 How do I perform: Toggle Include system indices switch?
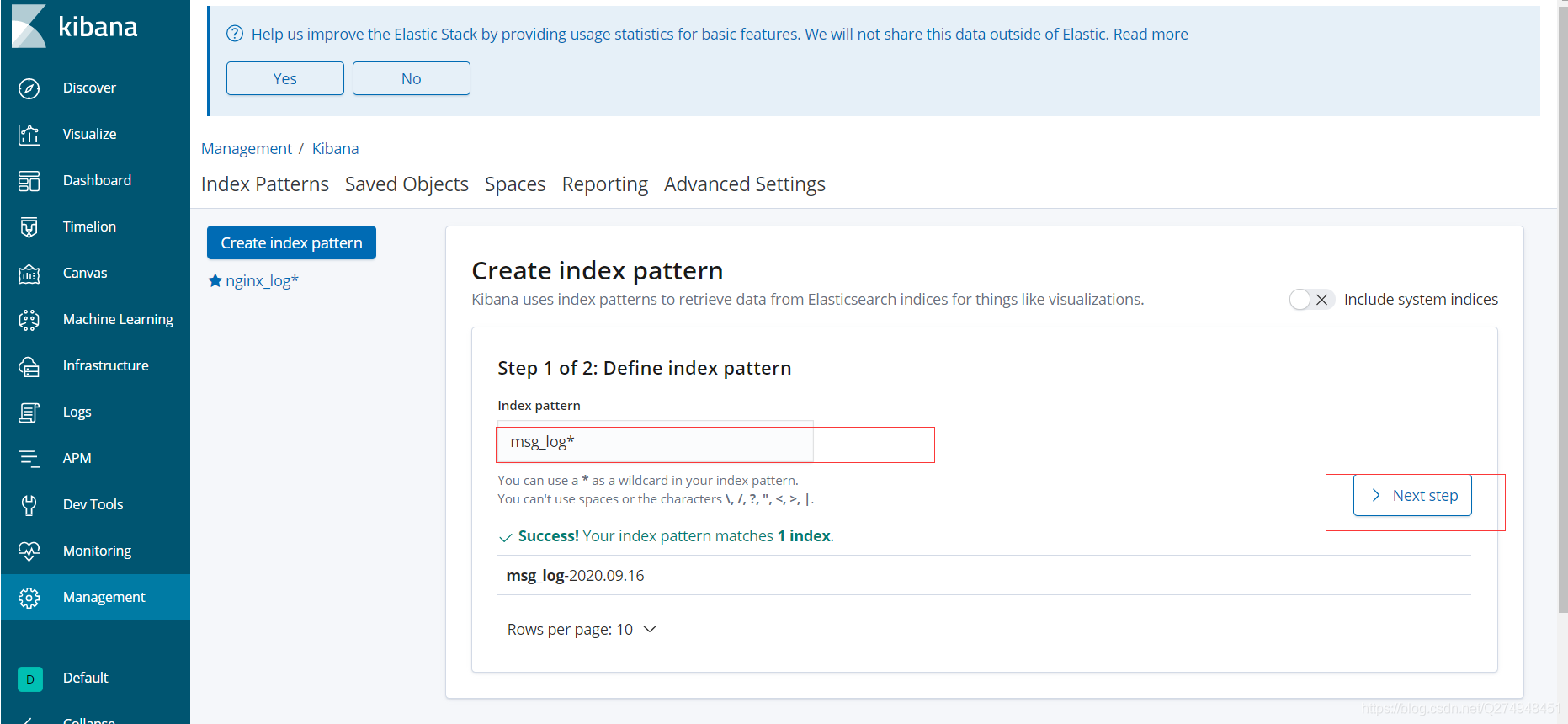pos(1311,300)
